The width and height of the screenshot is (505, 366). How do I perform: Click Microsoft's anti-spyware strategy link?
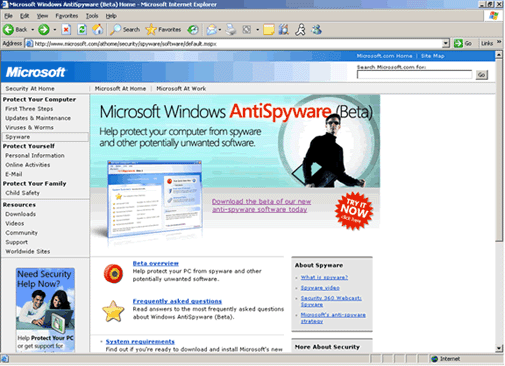[x=333, y=318]
